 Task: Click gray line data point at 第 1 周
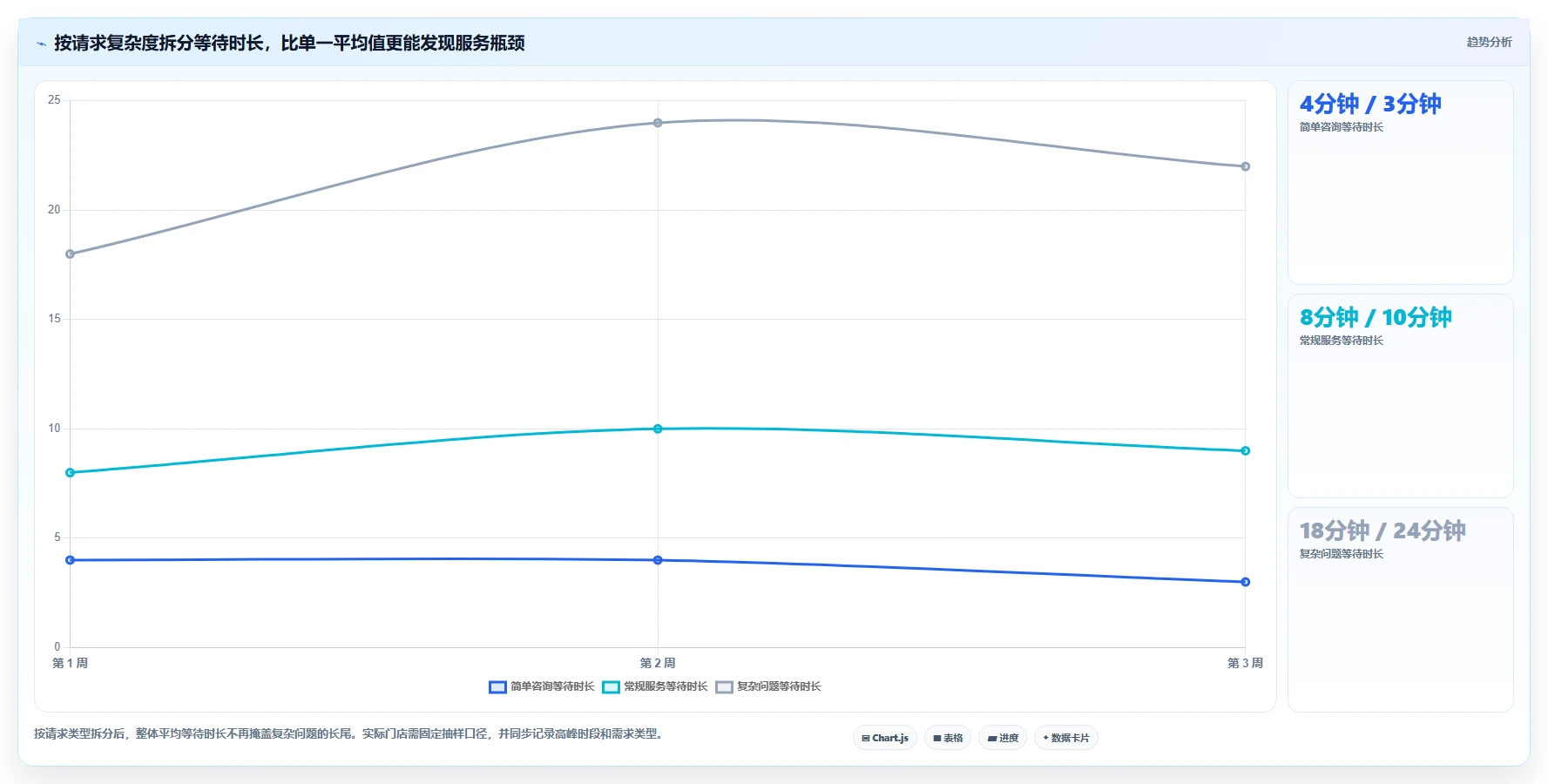pos(71,254)
